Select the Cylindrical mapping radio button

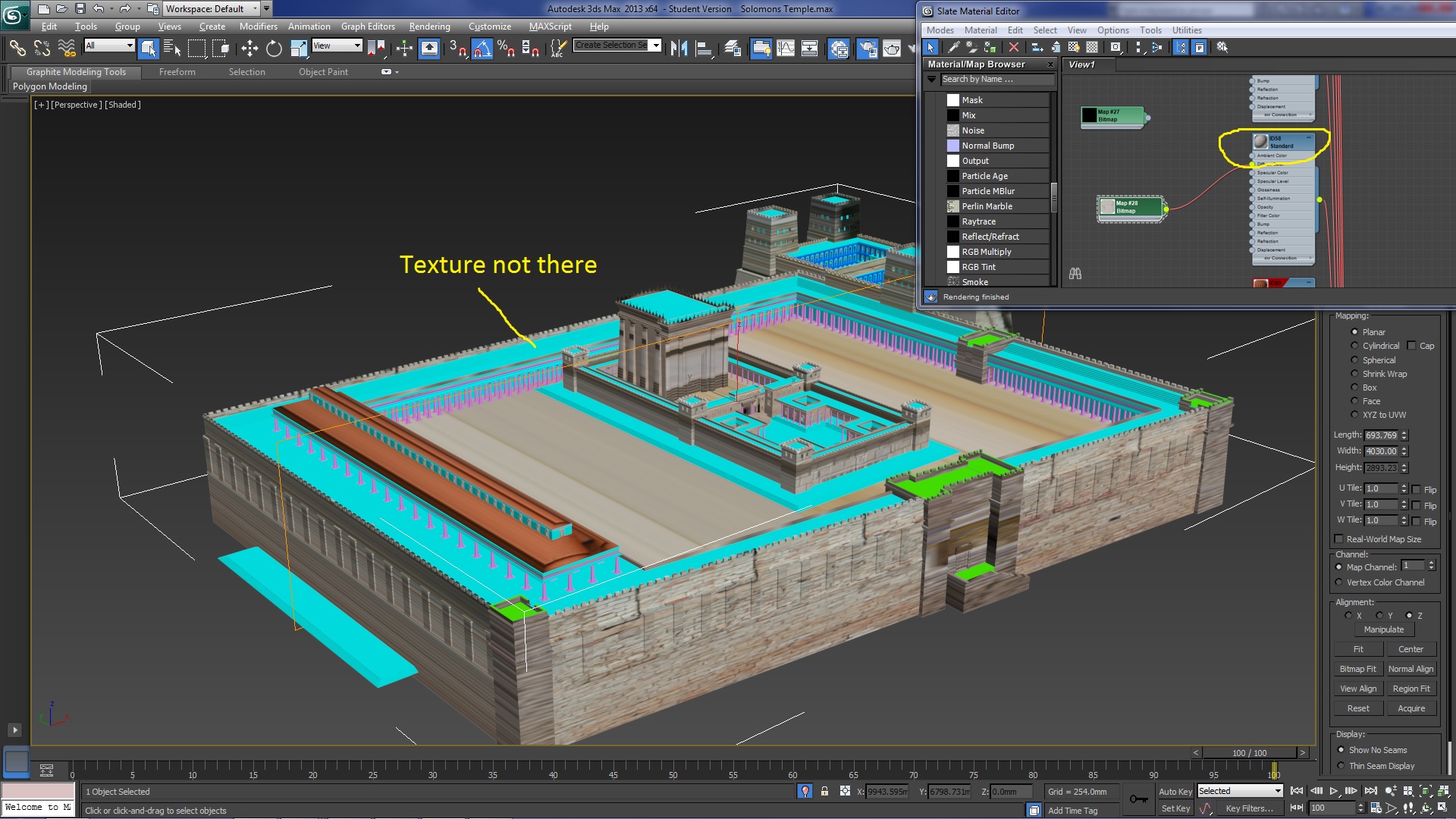tap(1355, 345)
